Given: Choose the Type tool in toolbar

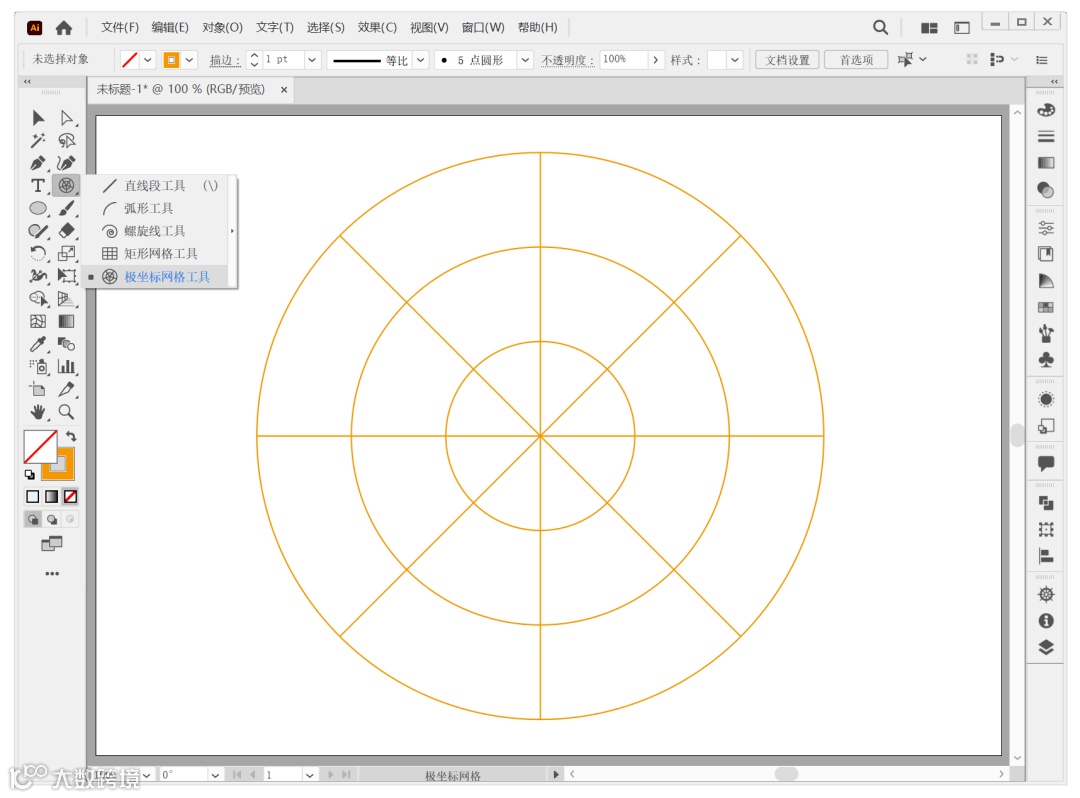Looking at the screenshot, I should [x=38, y=186].
